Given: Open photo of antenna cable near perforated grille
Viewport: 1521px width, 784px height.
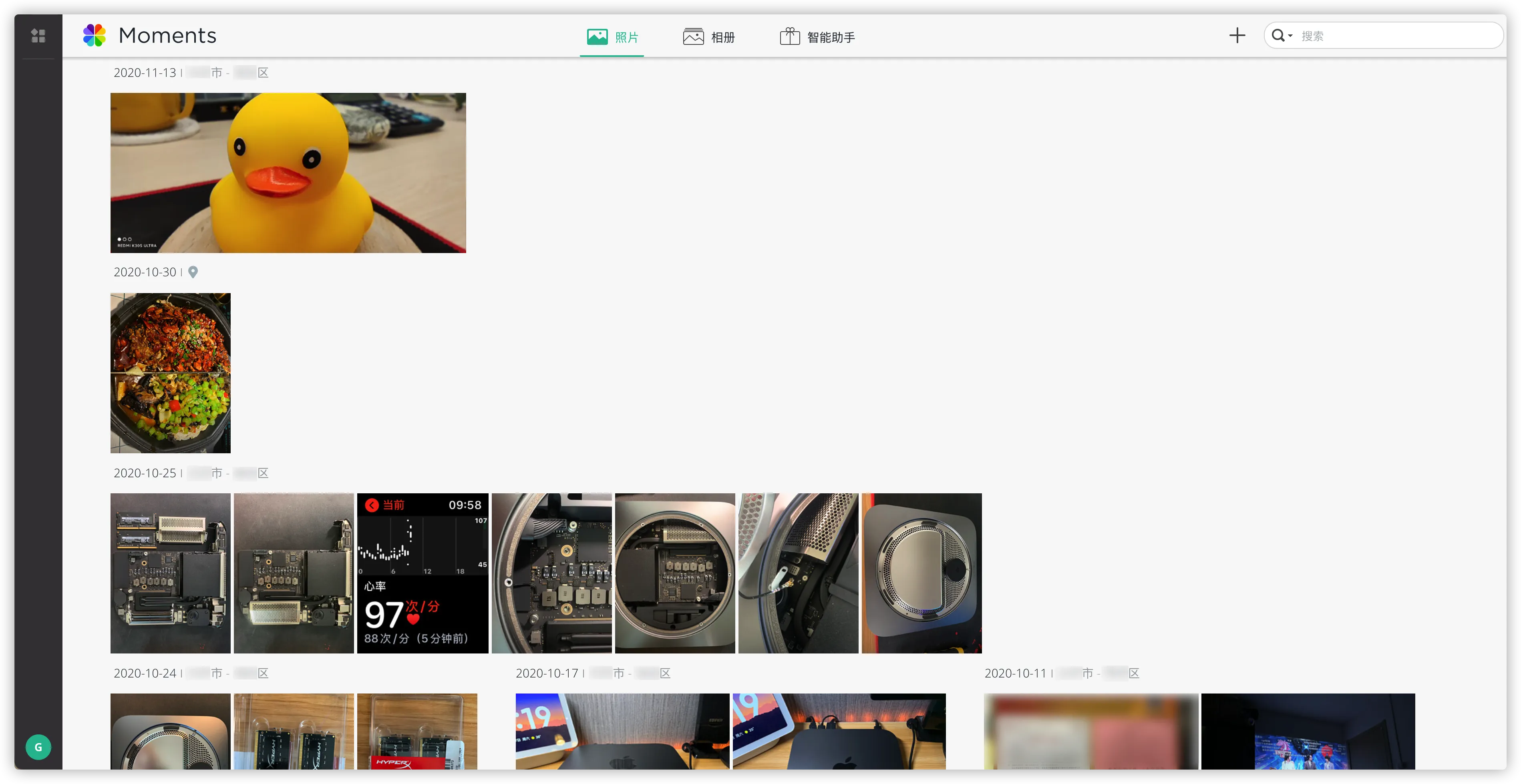Looking at the screenshot, I should click(799, 573).
